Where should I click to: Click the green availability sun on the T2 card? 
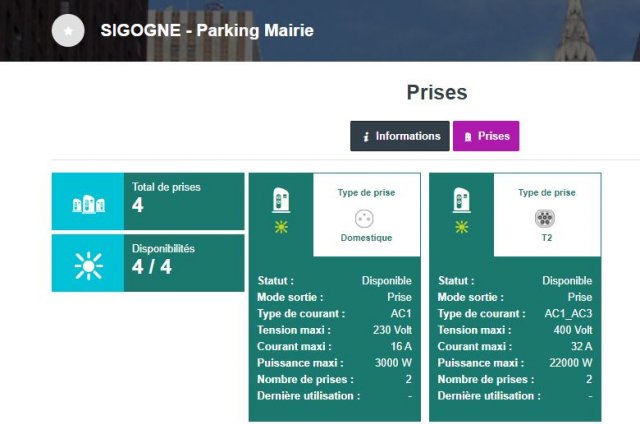(462, 226)
